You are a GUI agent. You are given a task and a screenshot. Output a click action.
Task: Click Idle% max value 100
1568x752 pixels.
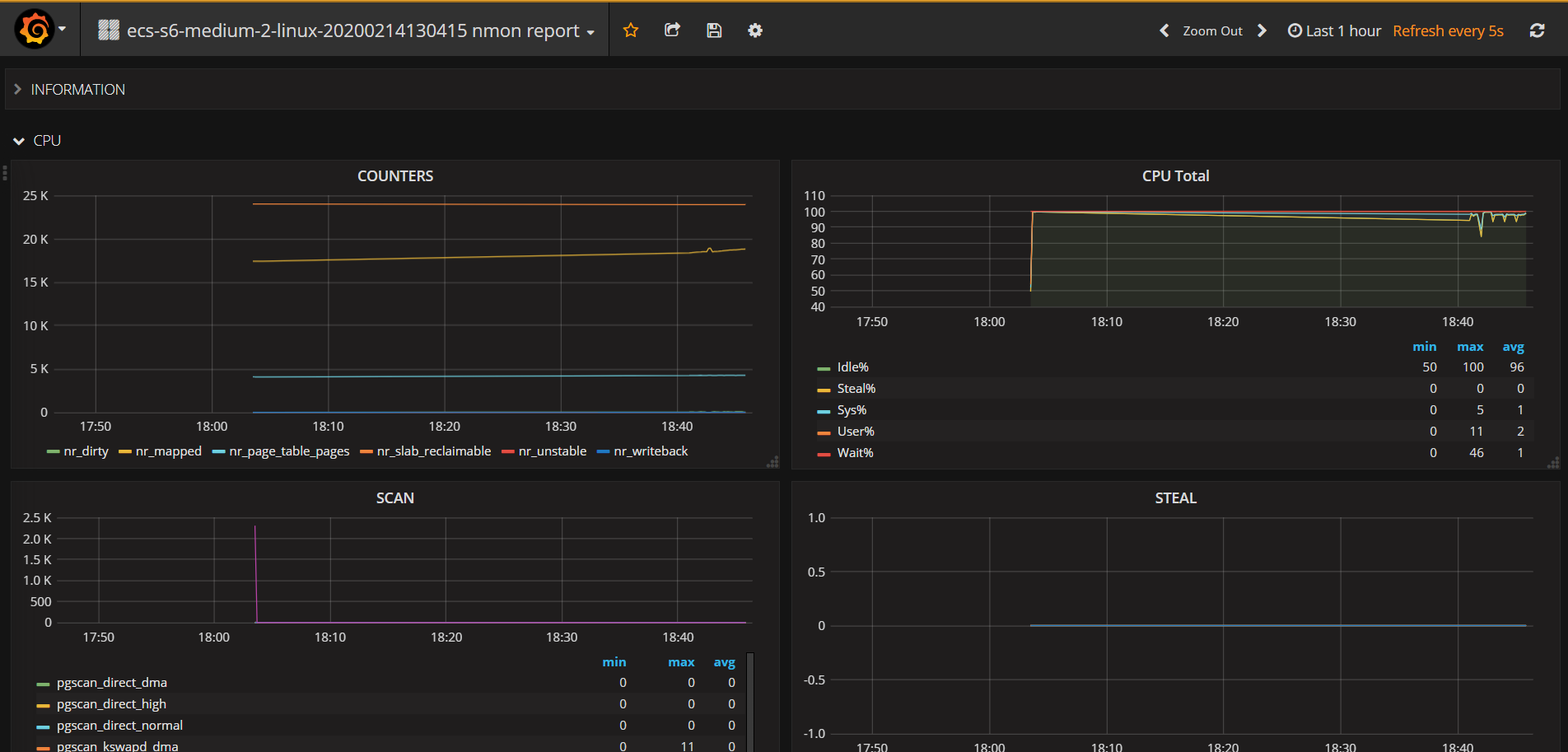click(1472, 367)
